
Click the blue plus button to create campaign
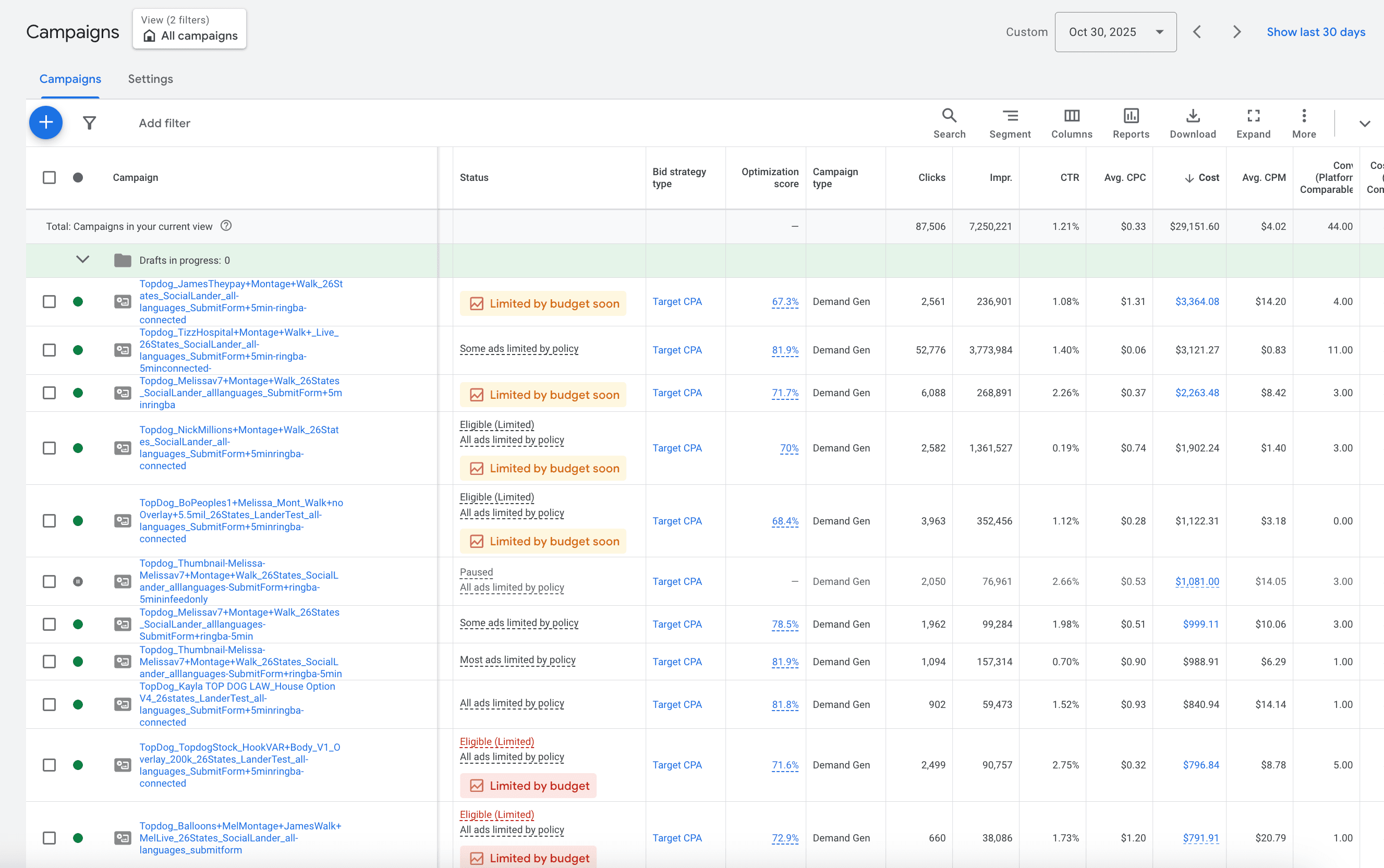point(45,123)
